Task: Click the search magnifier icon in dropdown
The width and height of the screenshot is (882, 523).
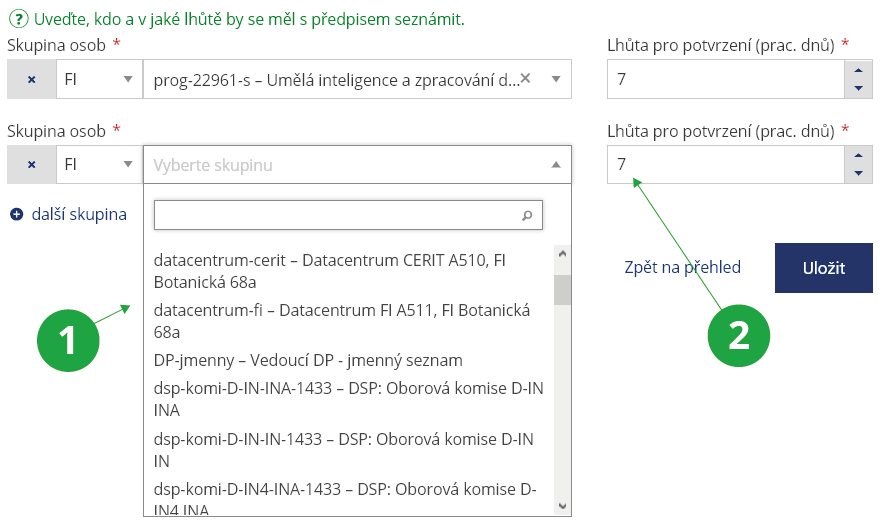Action: point(528,215)
